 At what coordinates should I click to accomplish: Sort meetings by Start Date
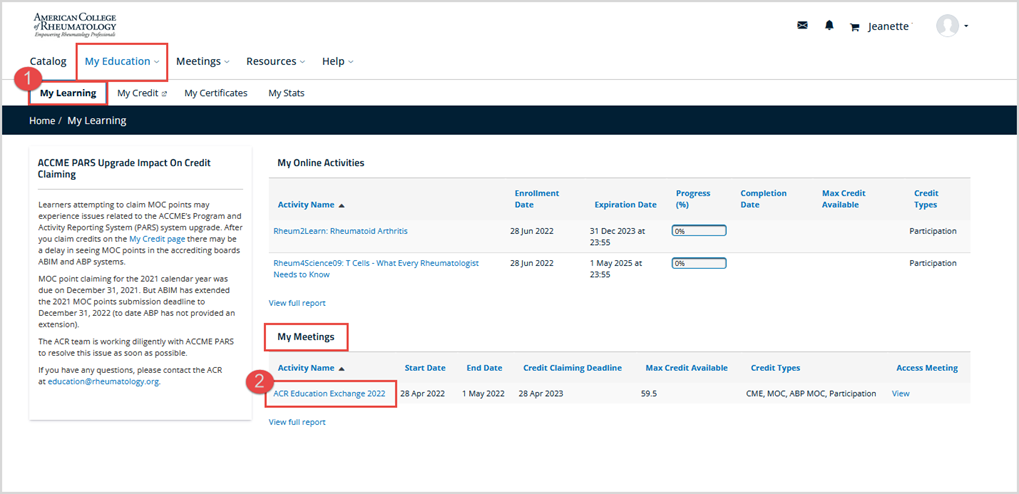pyautogui.click(x=425, y=368)
